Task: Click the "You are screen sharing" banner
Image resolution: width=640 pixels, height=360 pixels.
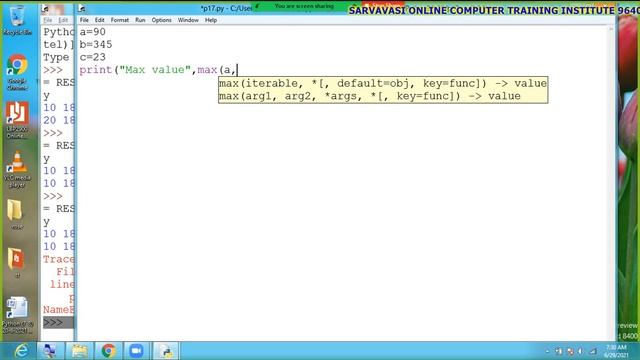Action: click(x=304, y=6)
